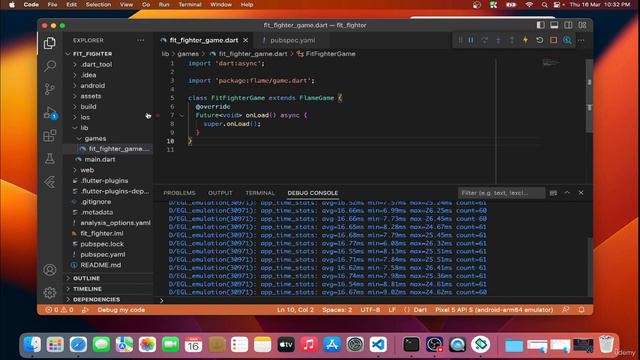
Task: Click Ln 10, Col 2 status item
Action: 296,310
